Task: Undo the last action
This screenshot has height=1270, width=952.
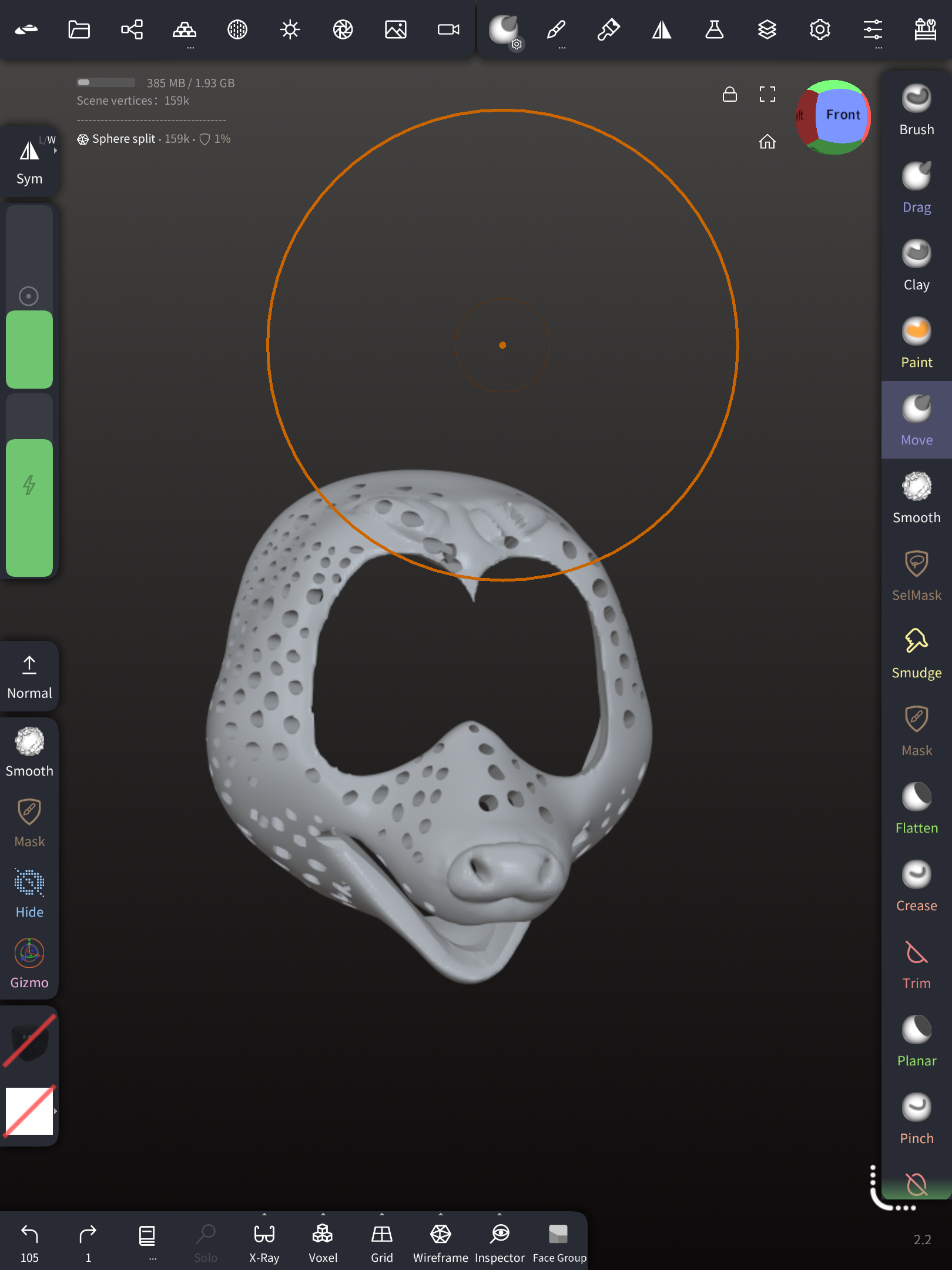Action: tap(29, 1242)
